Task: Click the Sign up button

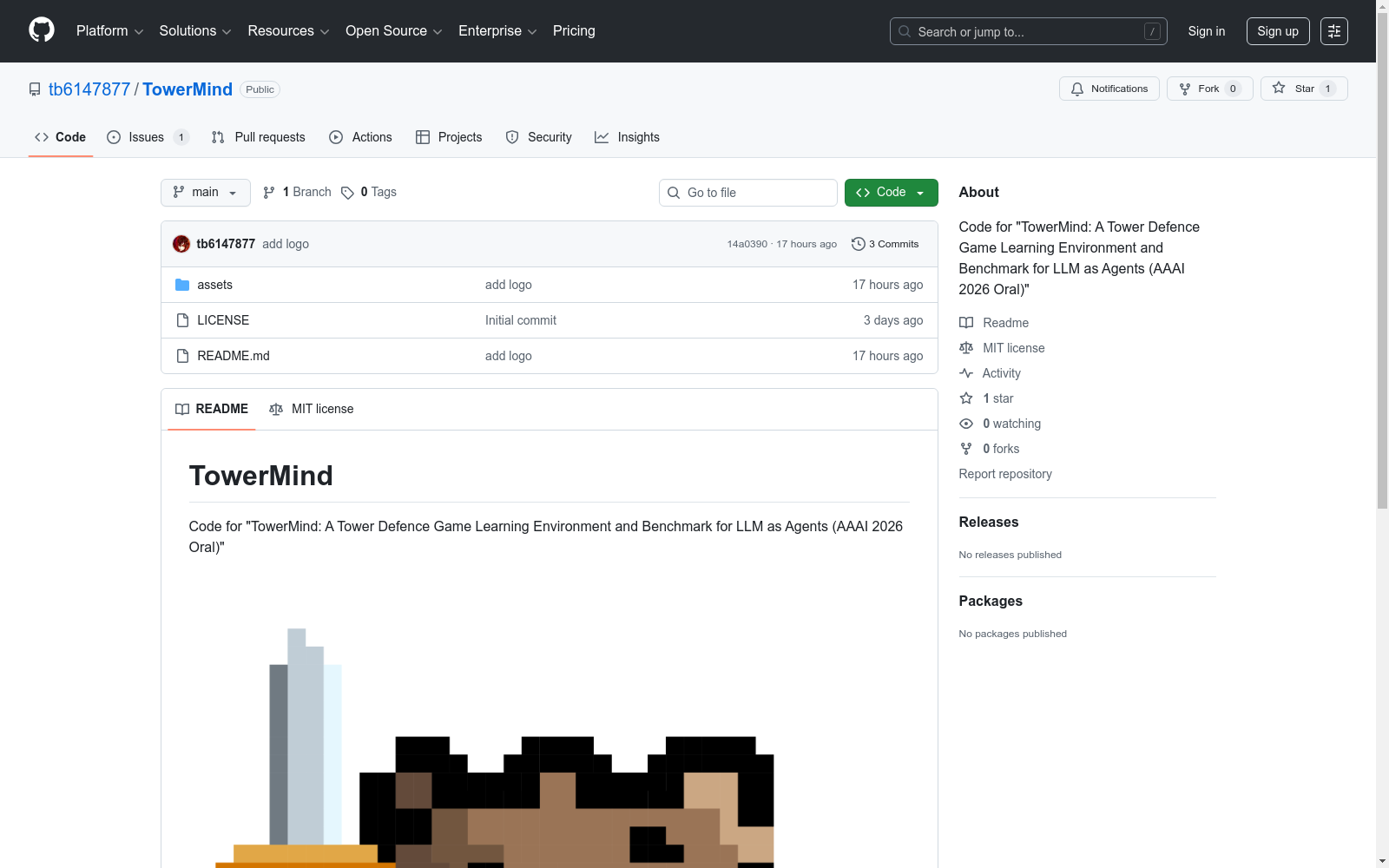Action: coord(1278,31)
